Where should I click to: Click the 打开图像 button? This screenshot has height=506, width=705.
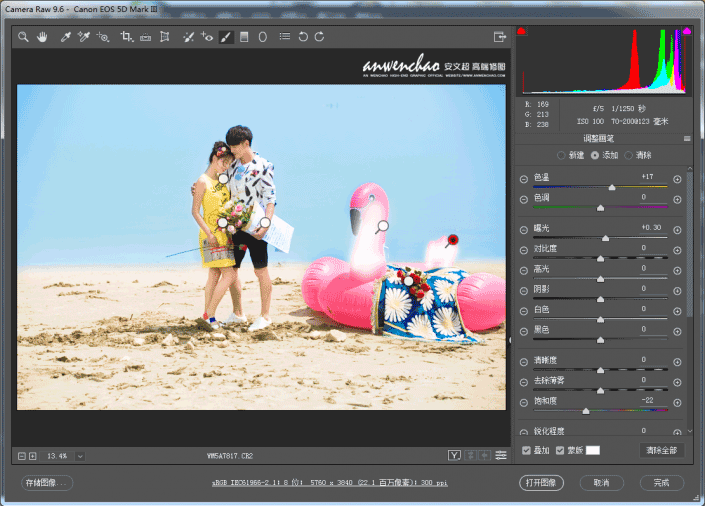(x=541, y=483)
